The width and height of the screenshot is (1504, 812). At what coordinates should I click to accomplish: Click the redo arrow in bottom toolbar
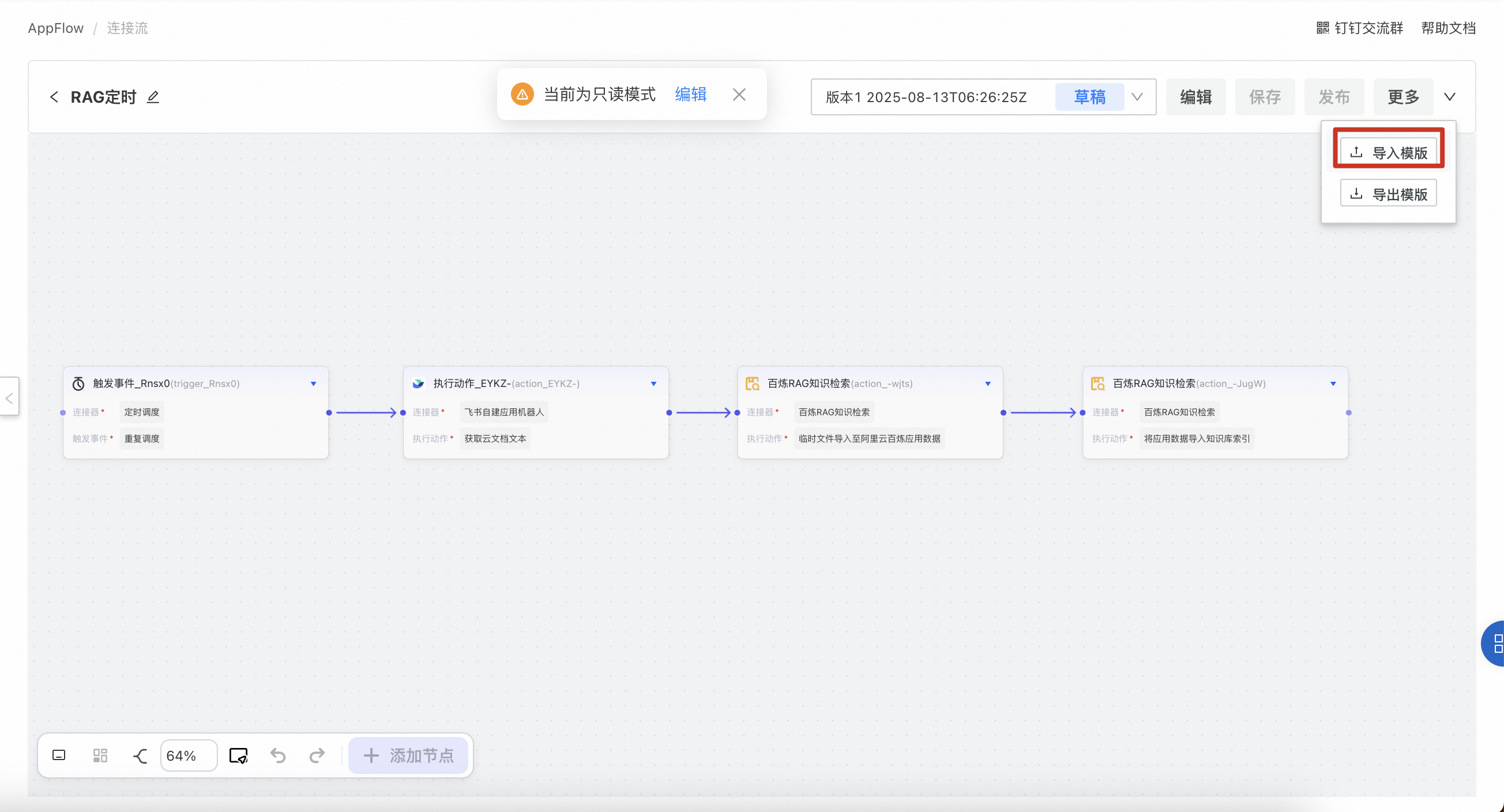pos(317,755)
